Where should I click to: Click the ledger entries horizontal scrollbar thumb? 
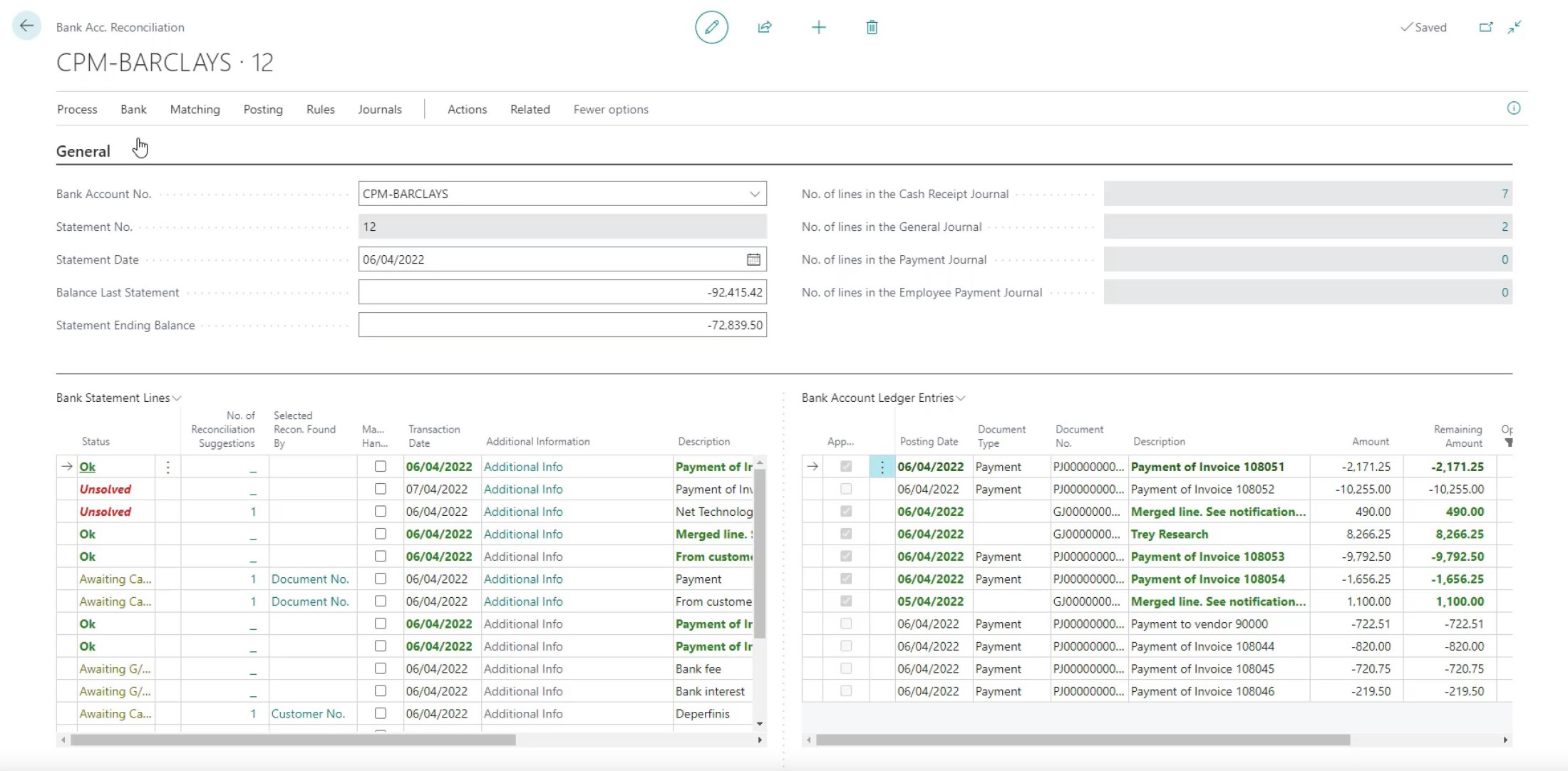1083,740
